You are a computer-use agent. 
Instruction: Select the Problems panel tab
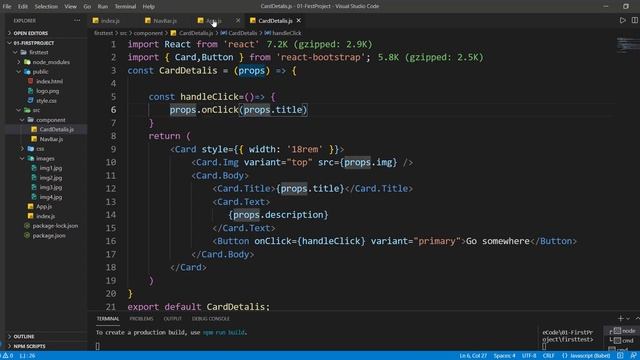click(x=141, y=319)
